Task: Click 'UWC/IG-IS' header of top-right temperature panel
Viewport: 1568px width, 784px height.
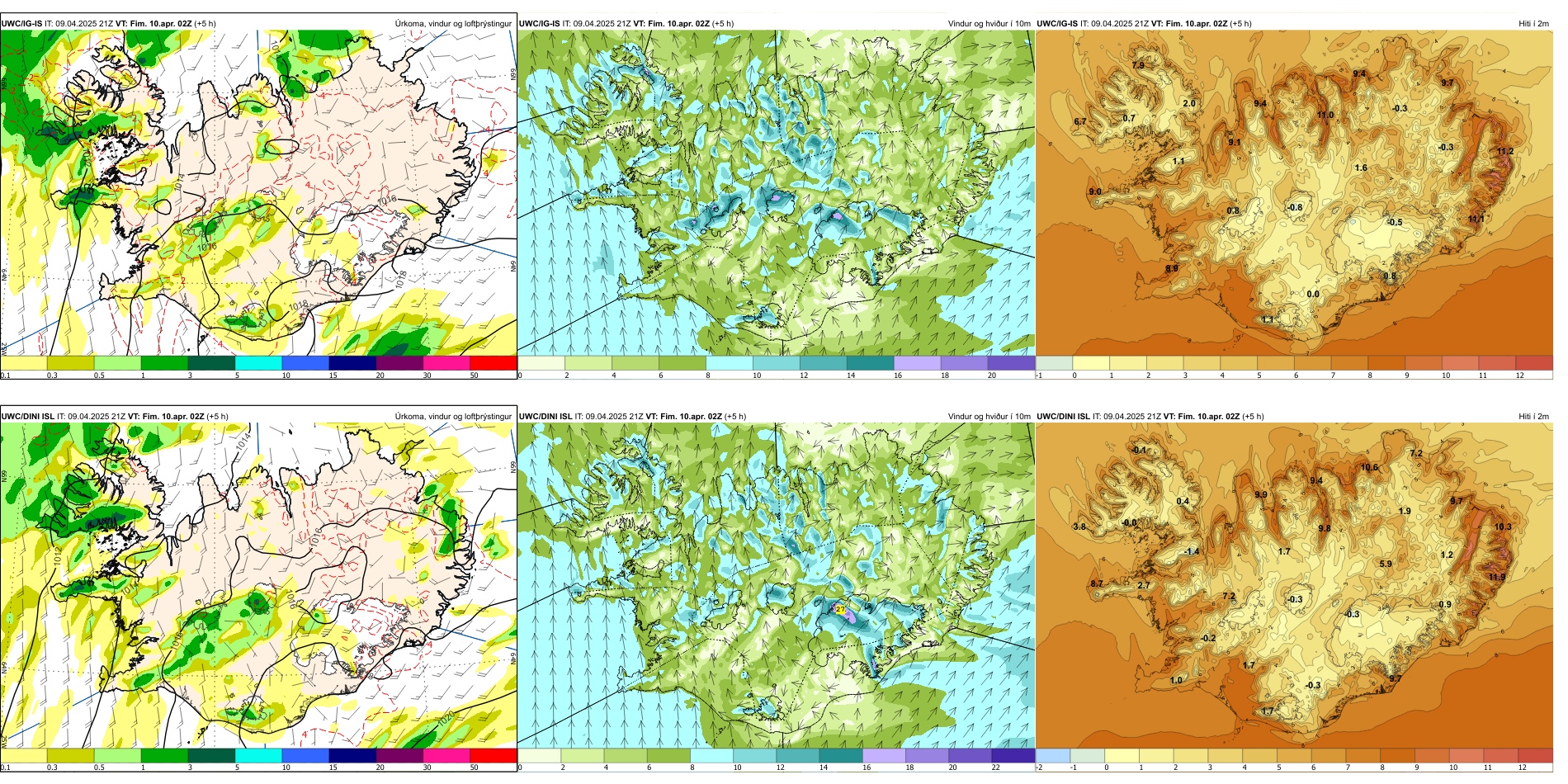Action: point(1058,24)
